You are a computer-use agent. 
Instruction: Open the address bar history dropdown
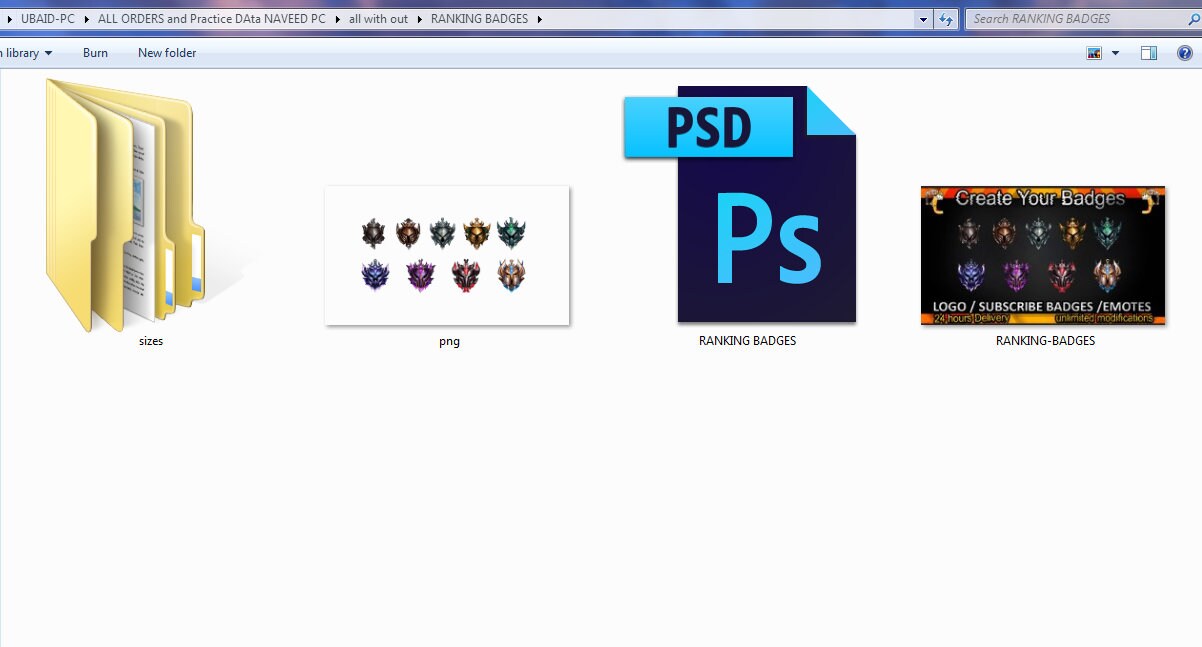923,19
